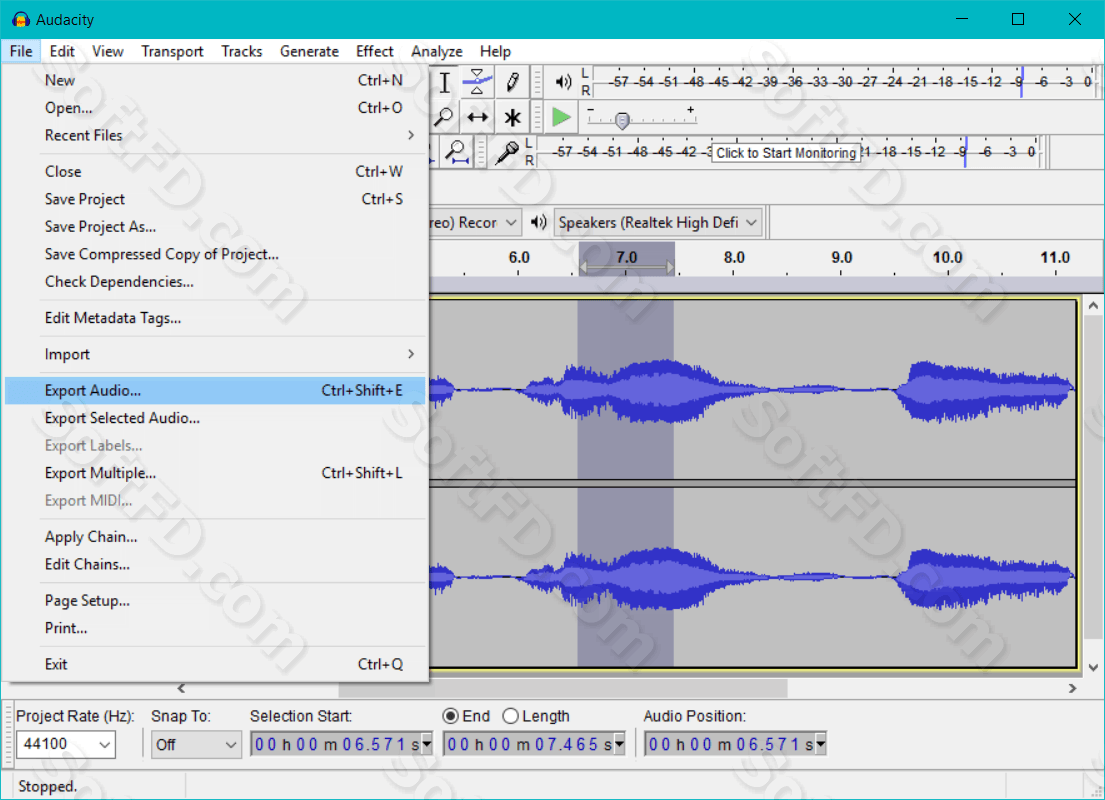Click the Selection Start time field
Image resolution: width=1105 pixels, height=800 pixels.
(x=336, y=744)
